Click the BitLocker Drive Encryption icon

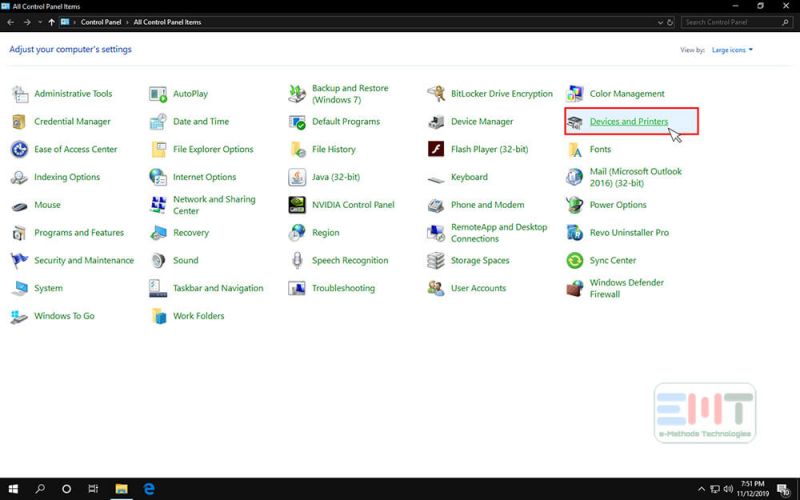[x=436, y=94]
